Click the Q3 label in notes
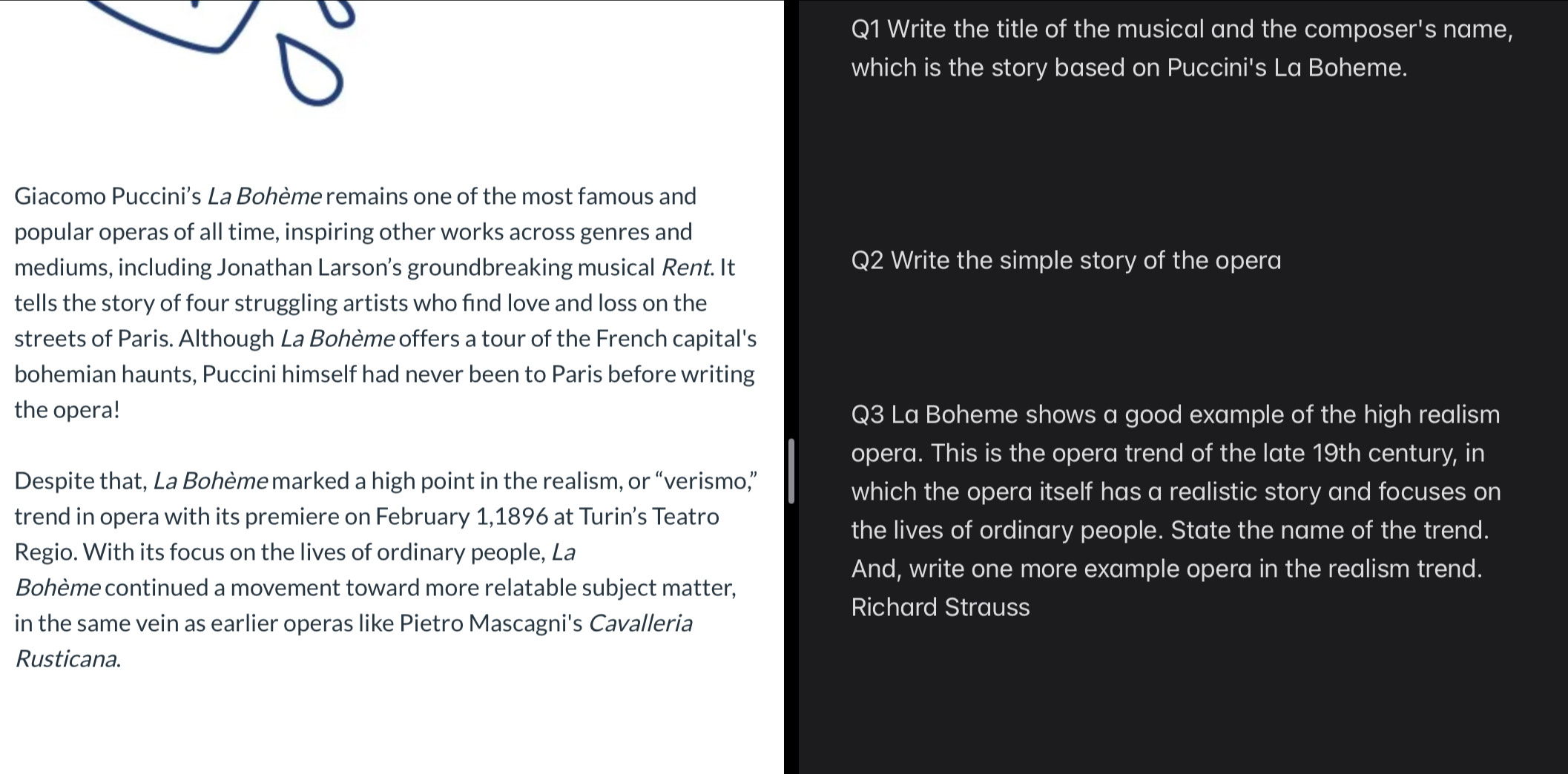The image size is (1568, 774). coord(867,415)
